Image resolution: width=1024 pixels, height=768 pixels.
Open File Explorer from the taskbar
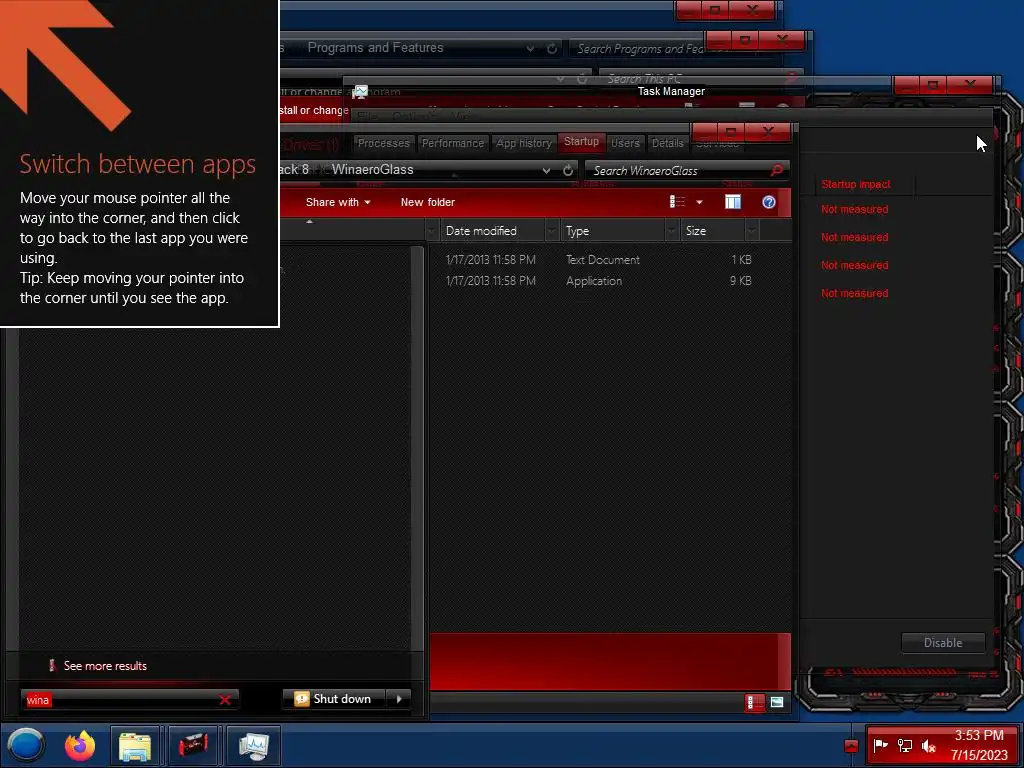135,746
